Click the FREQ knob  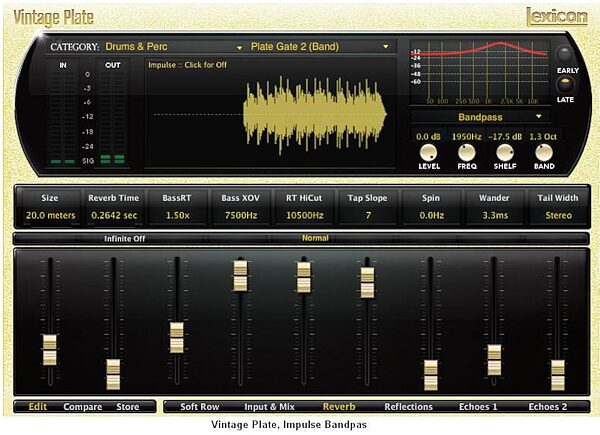(x=466, y=153)
